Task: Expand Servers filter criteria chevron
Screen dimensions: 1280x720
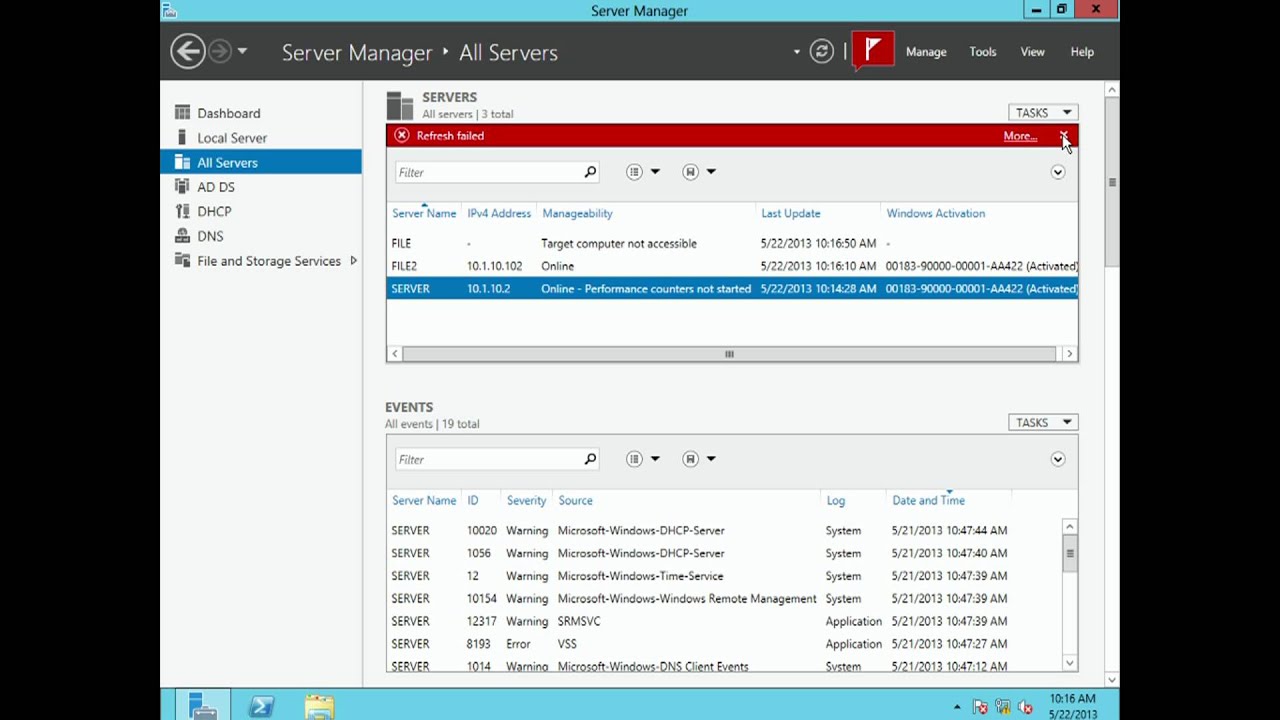Action: 1057,172
